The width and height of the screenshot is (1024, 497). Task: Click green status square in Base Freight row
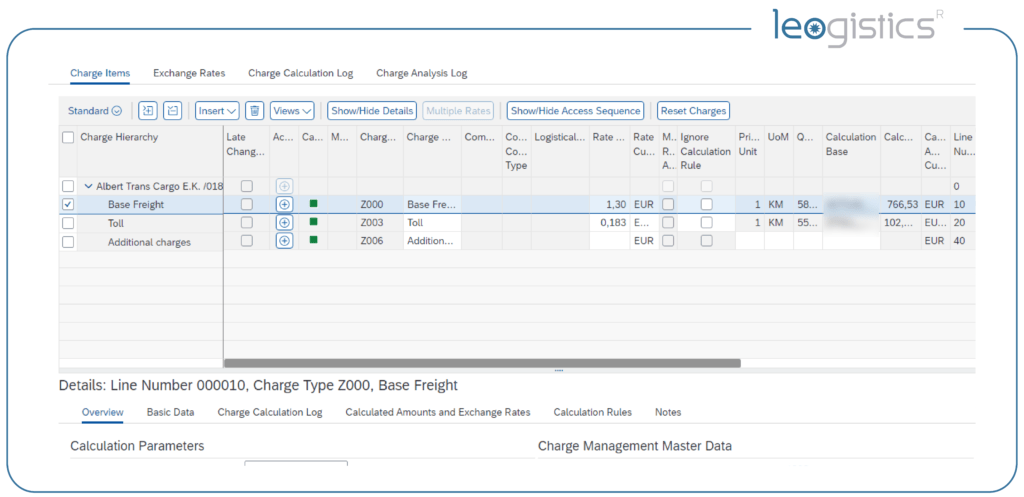(x=313, y=204)
